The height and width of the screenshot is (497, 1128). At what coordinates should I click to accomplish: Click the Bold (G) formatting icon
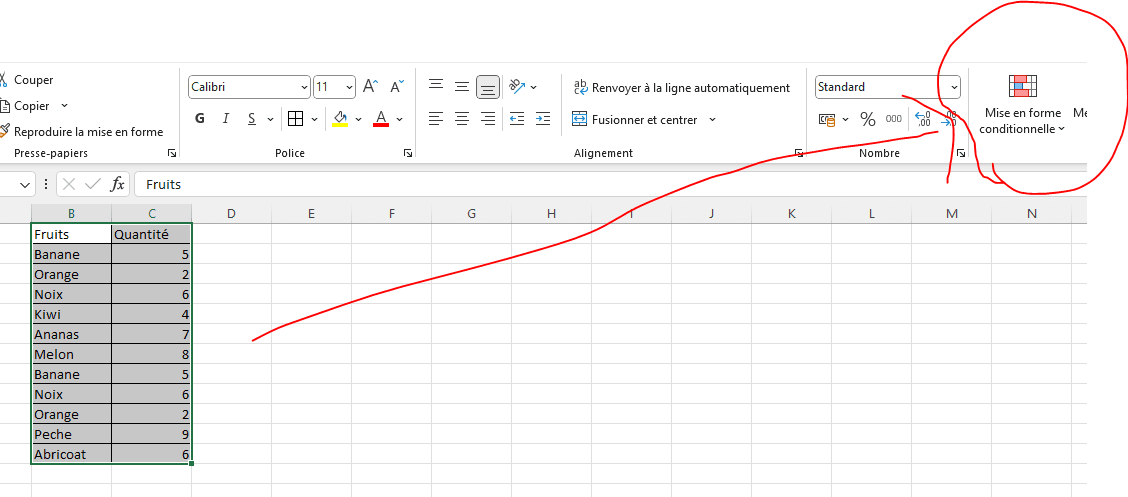(200, 119)
